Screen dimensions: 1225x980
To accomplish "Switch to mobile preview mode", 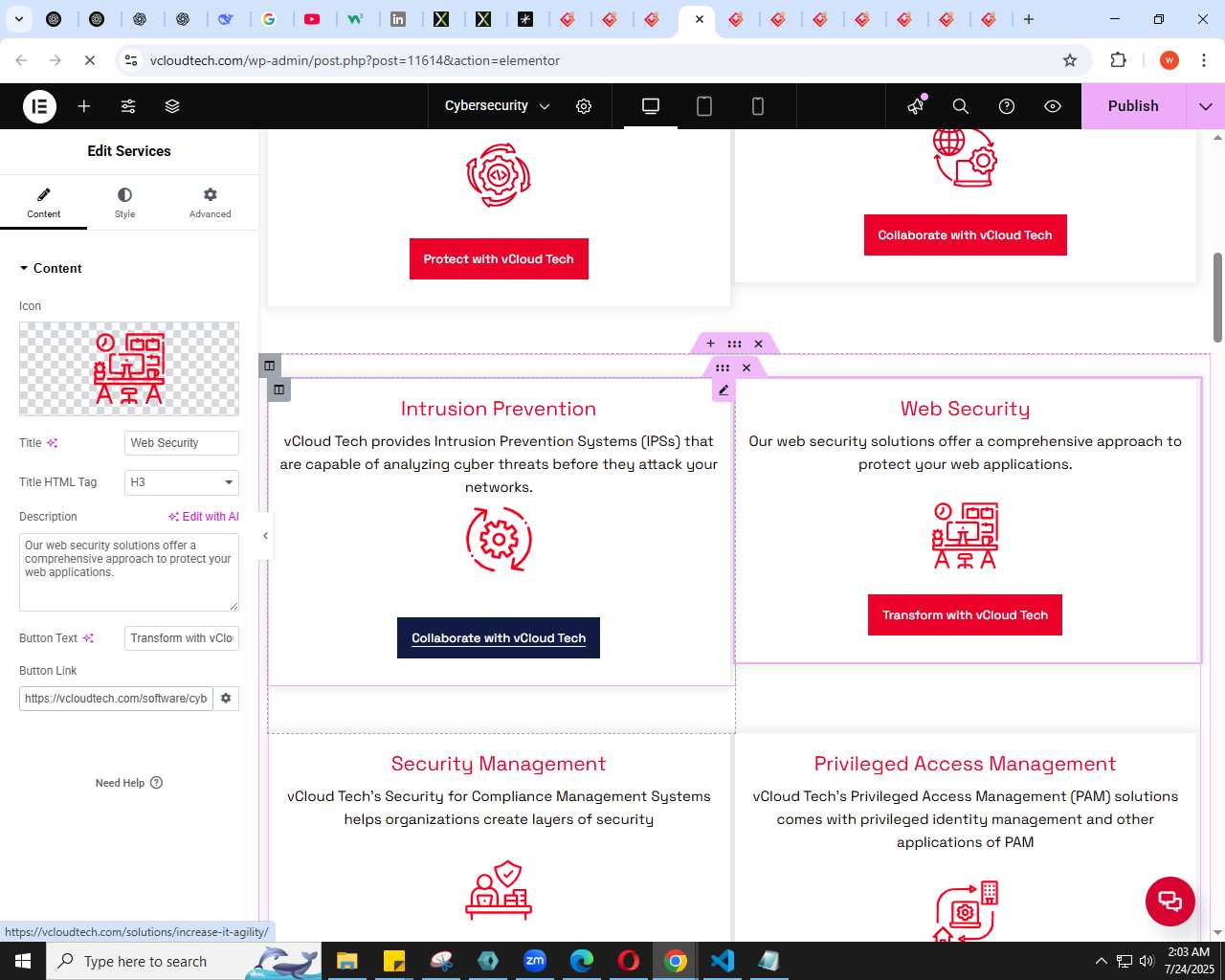I will tap(758, 106).
